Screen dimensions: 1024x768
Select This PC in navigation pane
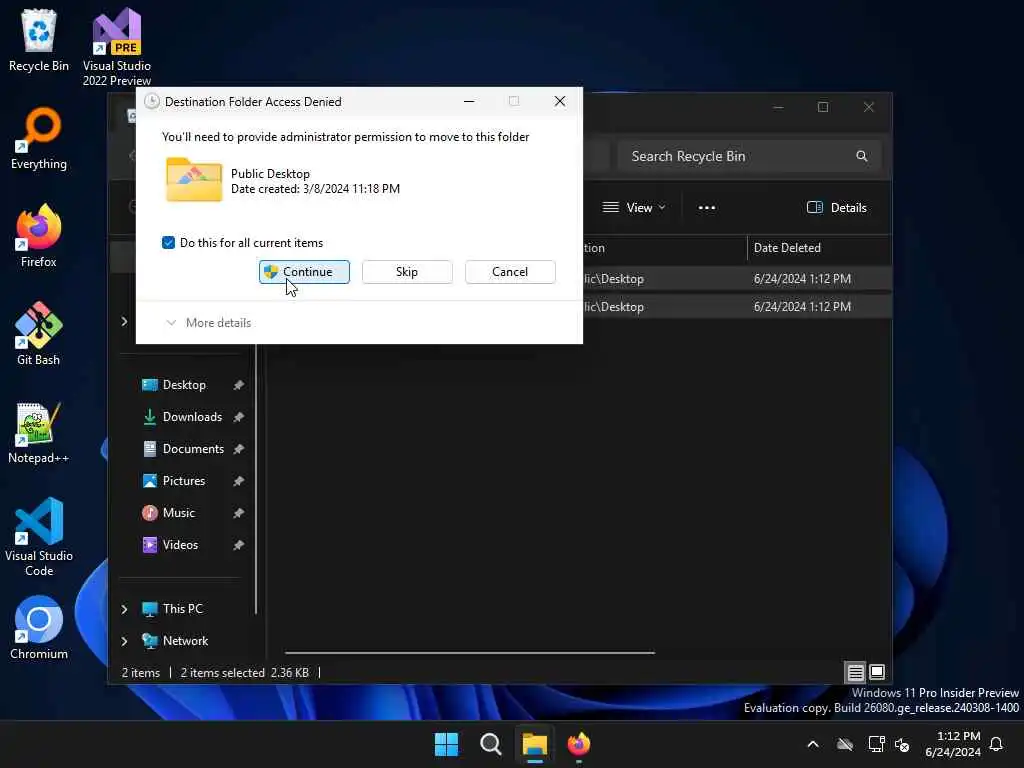click(x=183, y=609)
